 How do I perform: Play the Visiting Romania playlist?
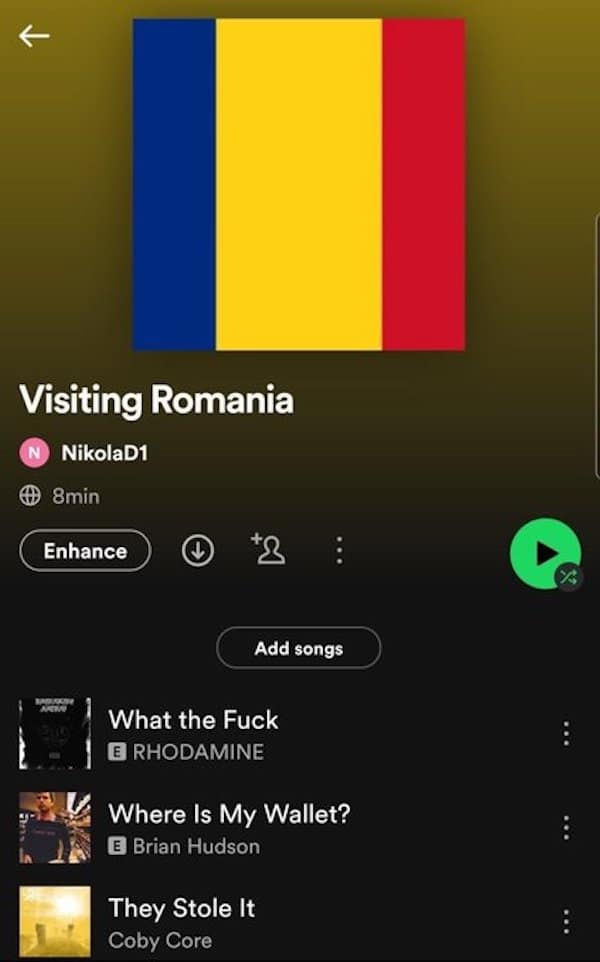(544, 553)
